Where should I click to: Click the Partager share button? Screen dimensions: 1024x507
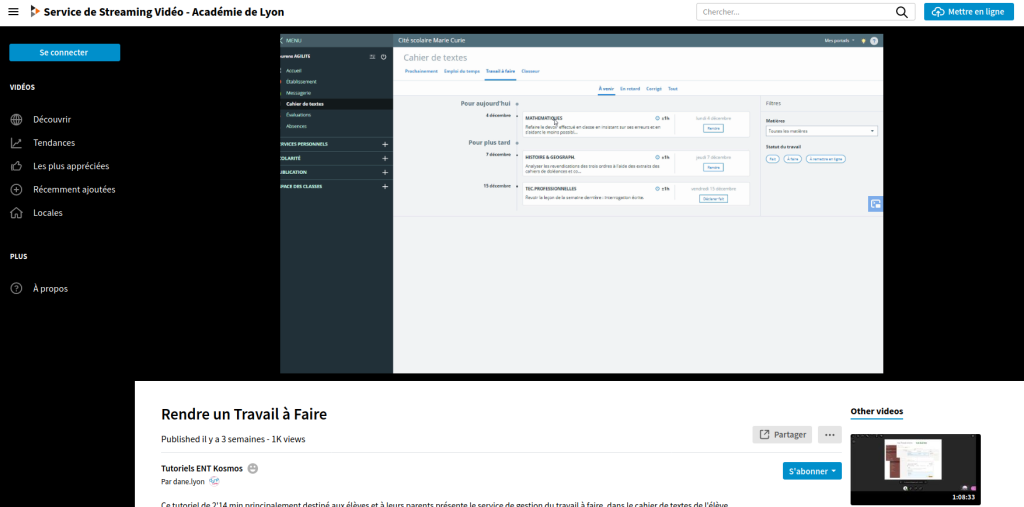point(782,434)
